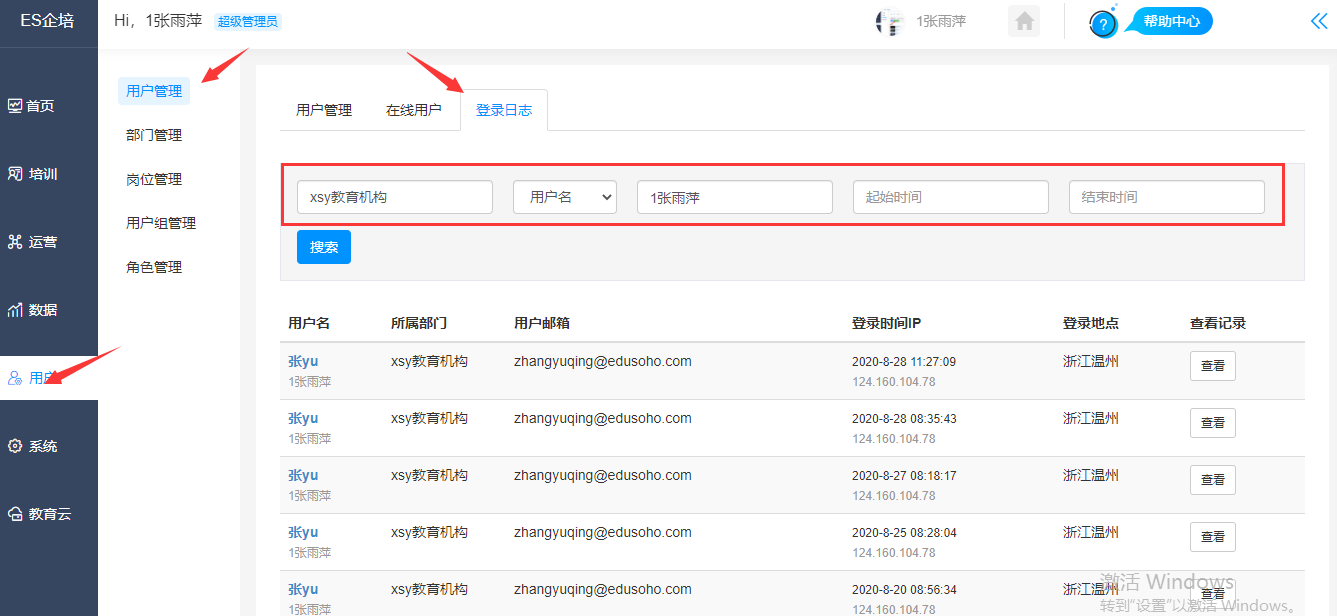The image size is (1337, 616).
Task: Click the 结束时间 date field
Action: click(x=1166, y=197)
